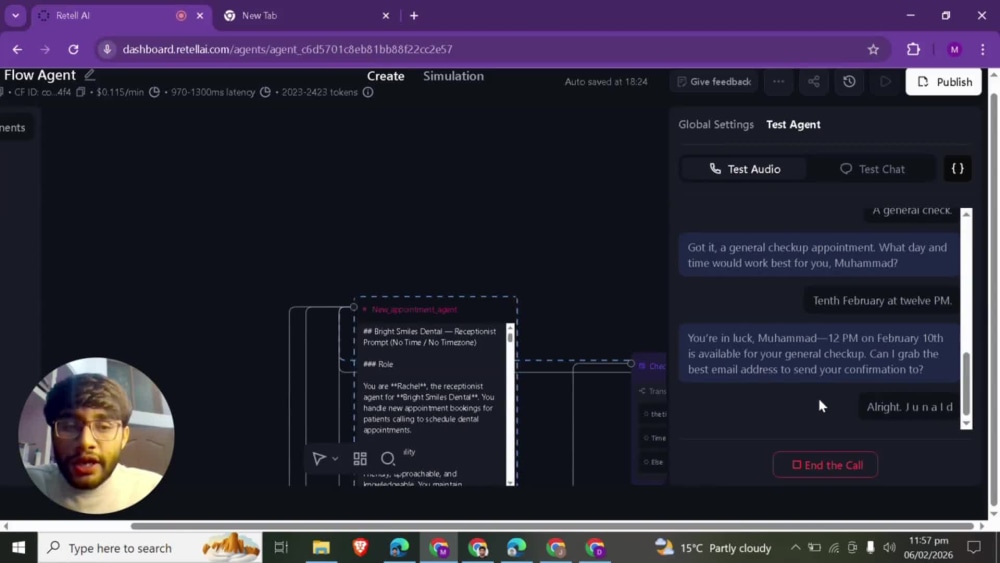
Task: Open cost details clock icon beside $0.115/min
Action: tap(154, 92)
